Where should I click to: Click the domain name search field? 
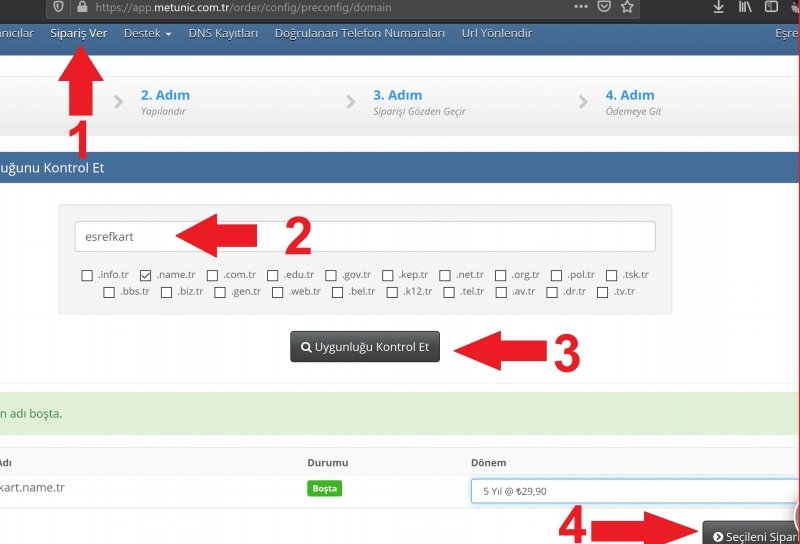[365, 237]
